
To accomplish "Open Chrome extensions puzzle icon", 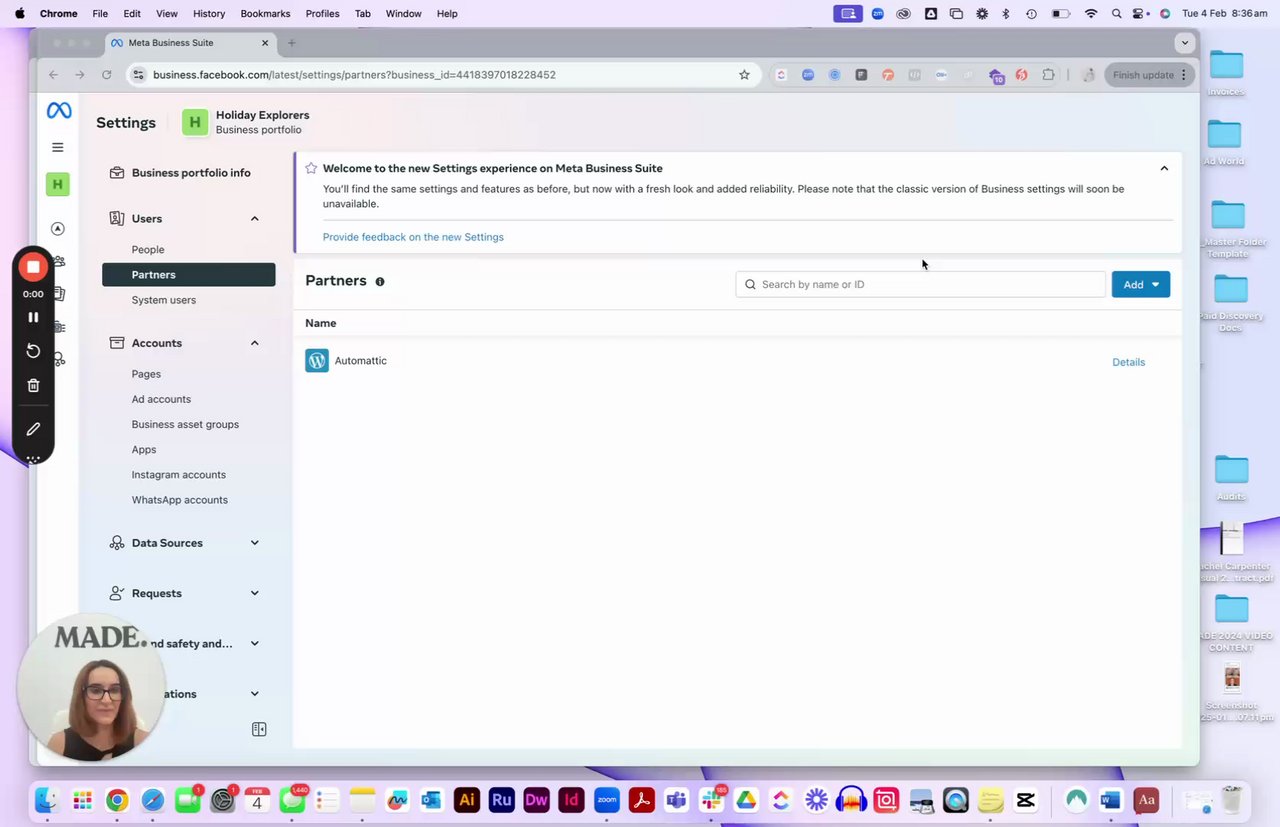I will coord(1048,74).
